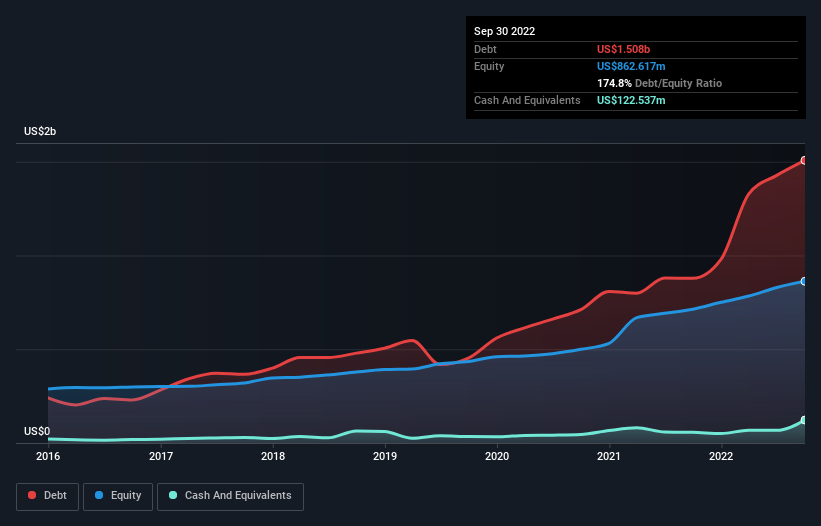Click the US$862.617m equity value
This screenshot has width=821, height=526.
pos(631,66)
